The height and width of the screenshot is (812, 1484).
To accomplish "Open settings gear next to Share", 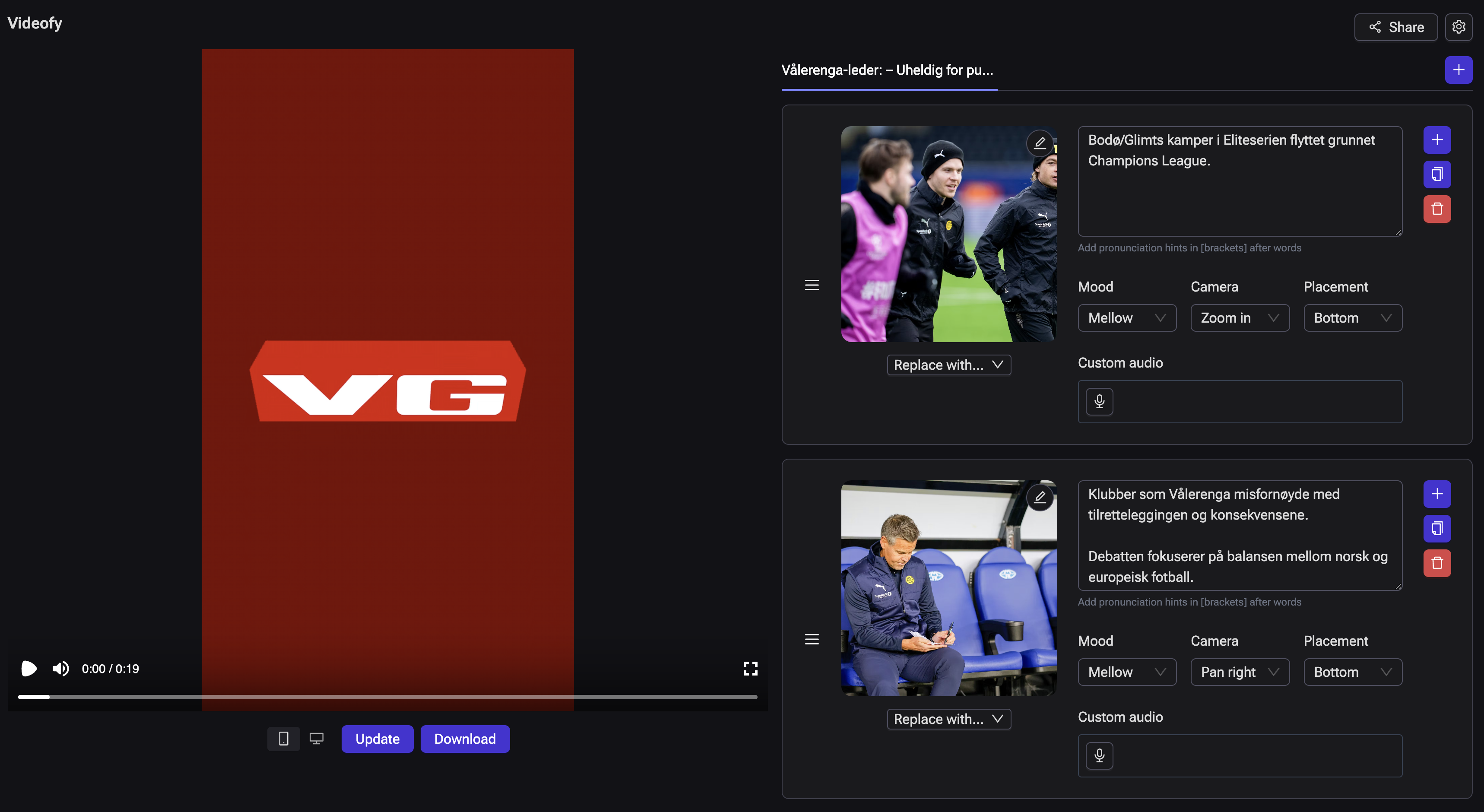I will tap(1458, 27).
